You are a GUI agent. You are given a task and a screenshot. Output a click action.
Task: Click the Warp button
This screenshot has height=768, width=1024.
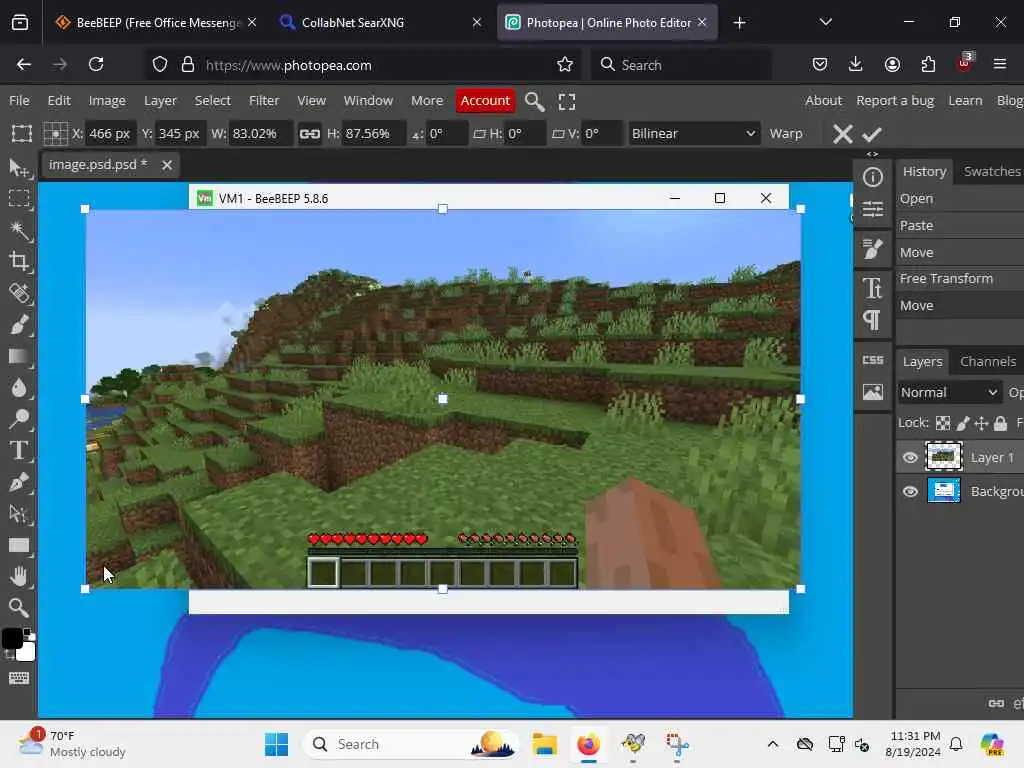[786, 134]
